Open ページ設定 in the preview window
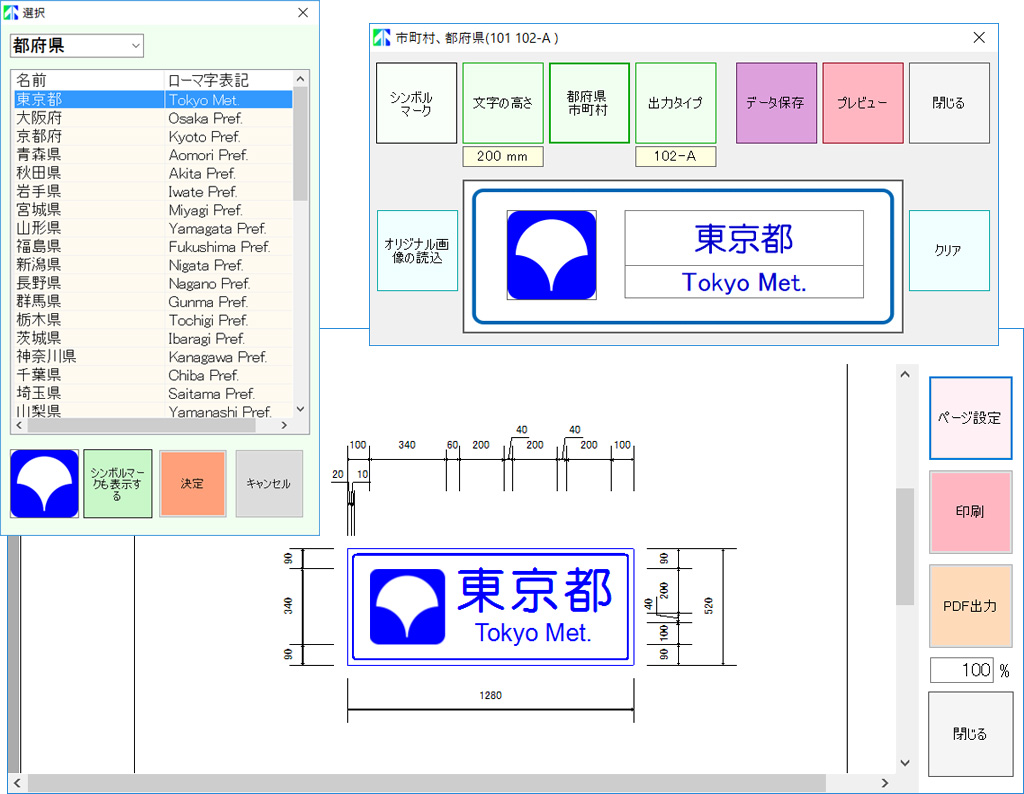 click(x=970, y=418)
